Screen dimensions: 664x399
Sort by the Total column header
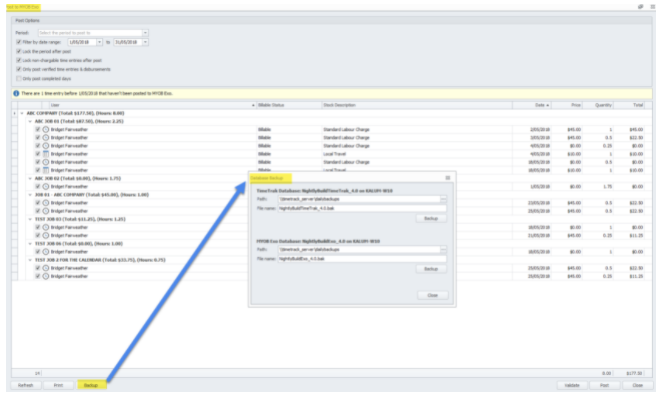tap(630, 105)
